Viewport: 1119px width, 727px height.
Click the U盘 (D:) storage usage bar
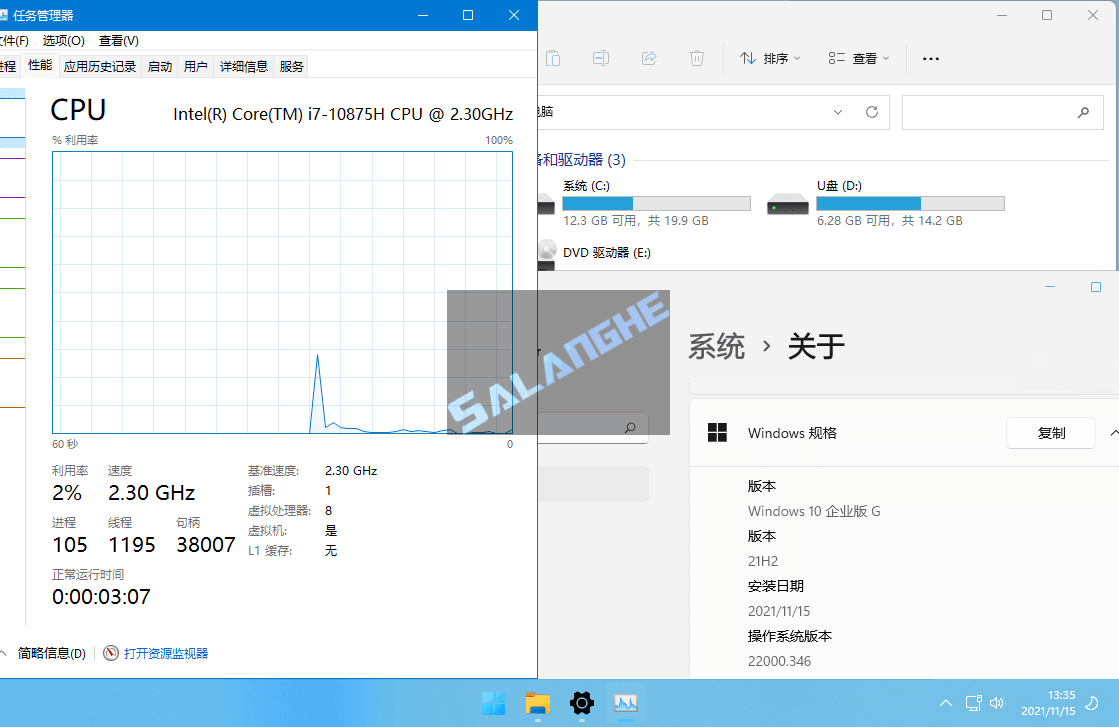tap(911, 203)
